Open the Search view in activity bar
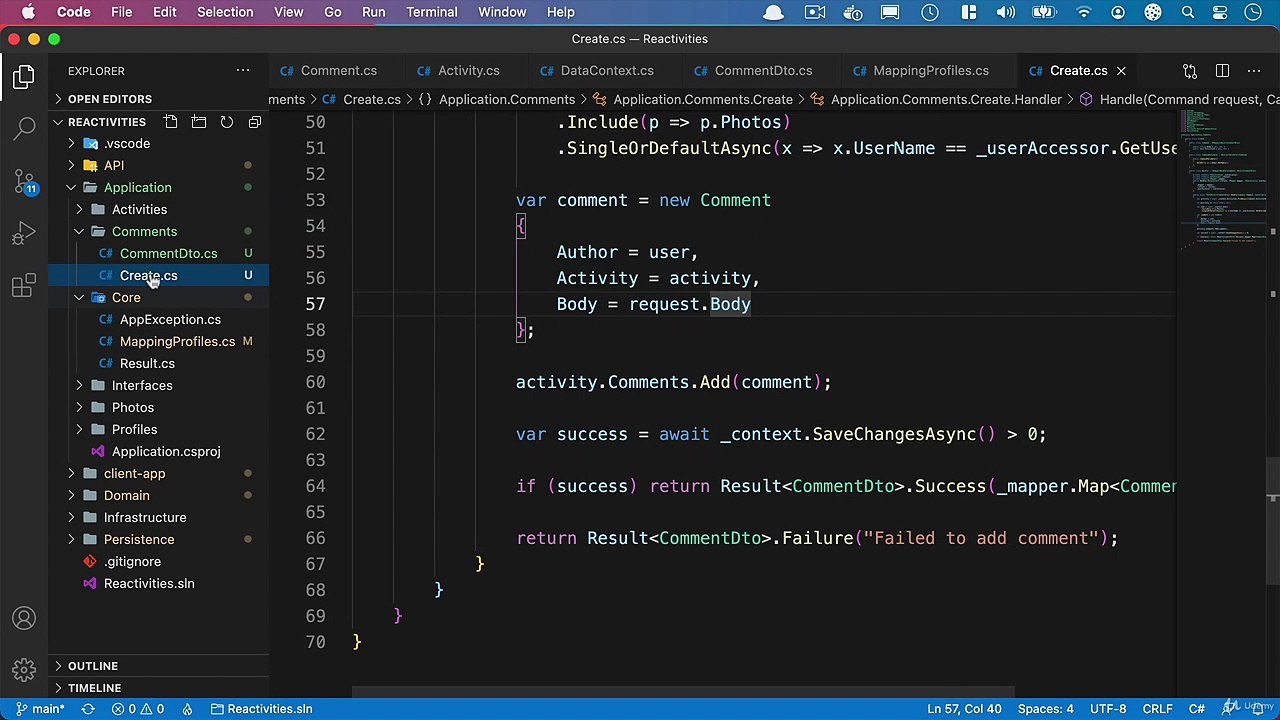Screen dimensions: 1280x720 click(25, 129)
